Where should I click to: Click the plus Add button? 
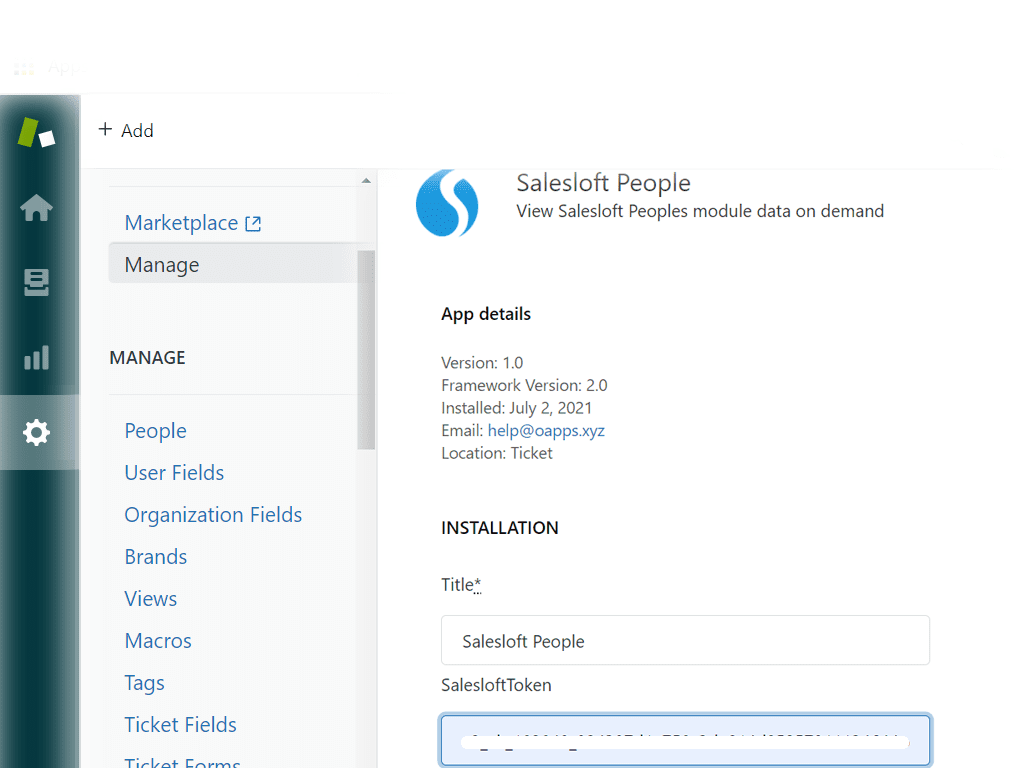pyautogui.click(x=126, y=131)
